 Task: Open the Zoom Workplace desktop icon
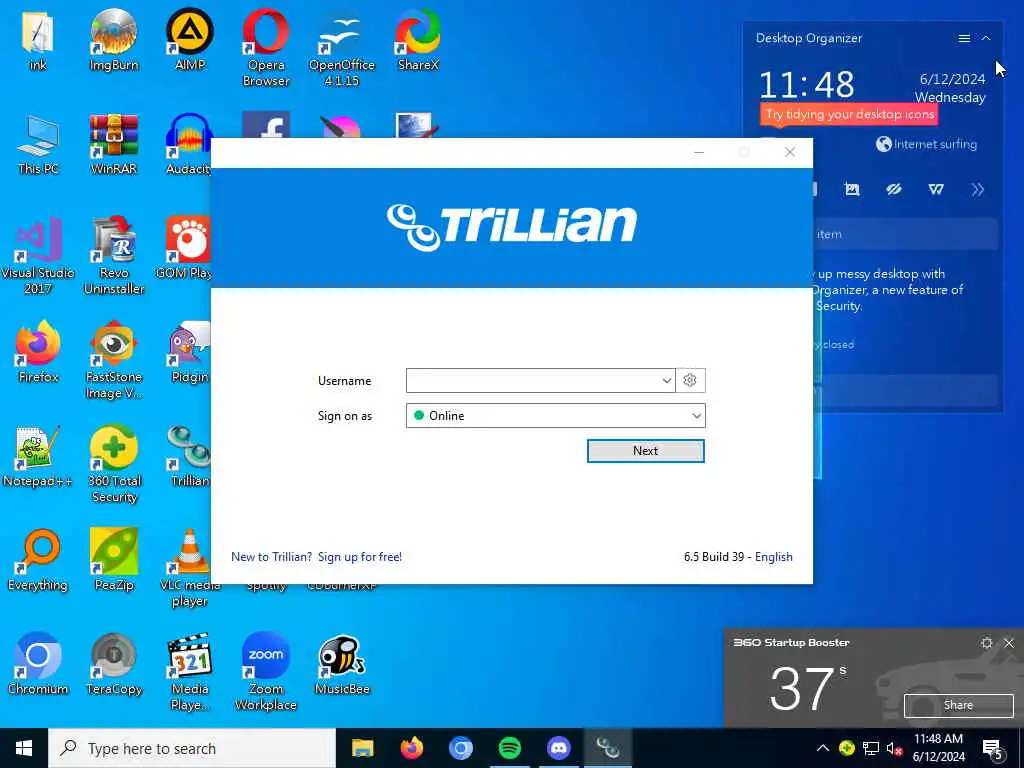tap(266, 671)
